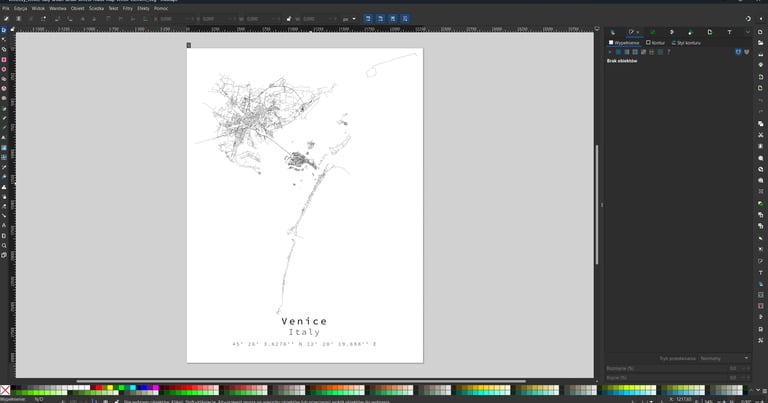Remove fill with X no-paint button
Viewport: 768px width, 403px height.
(610, 52)
